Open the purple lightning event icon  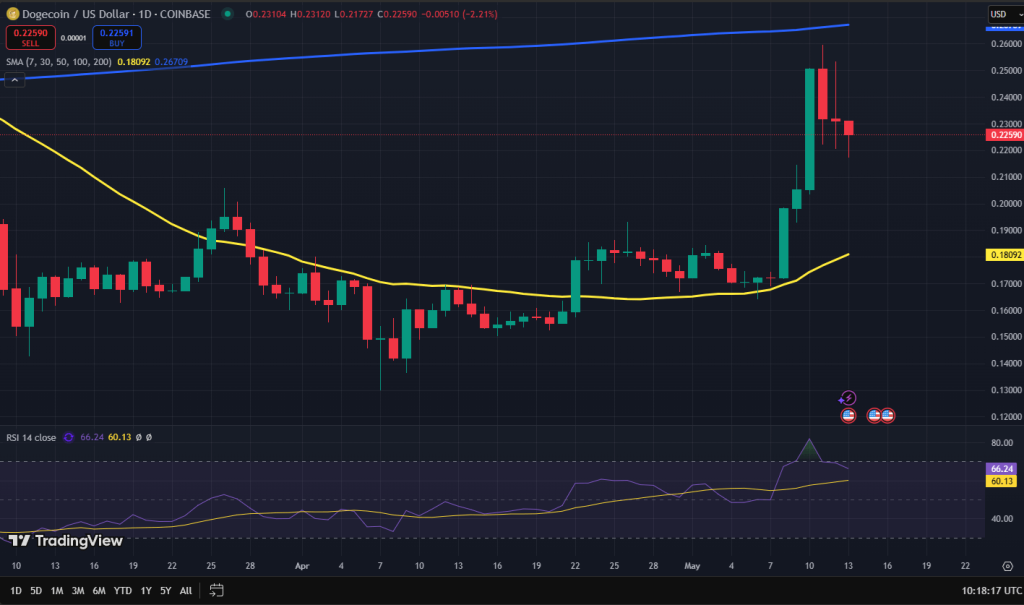click(x=848, y=398)
